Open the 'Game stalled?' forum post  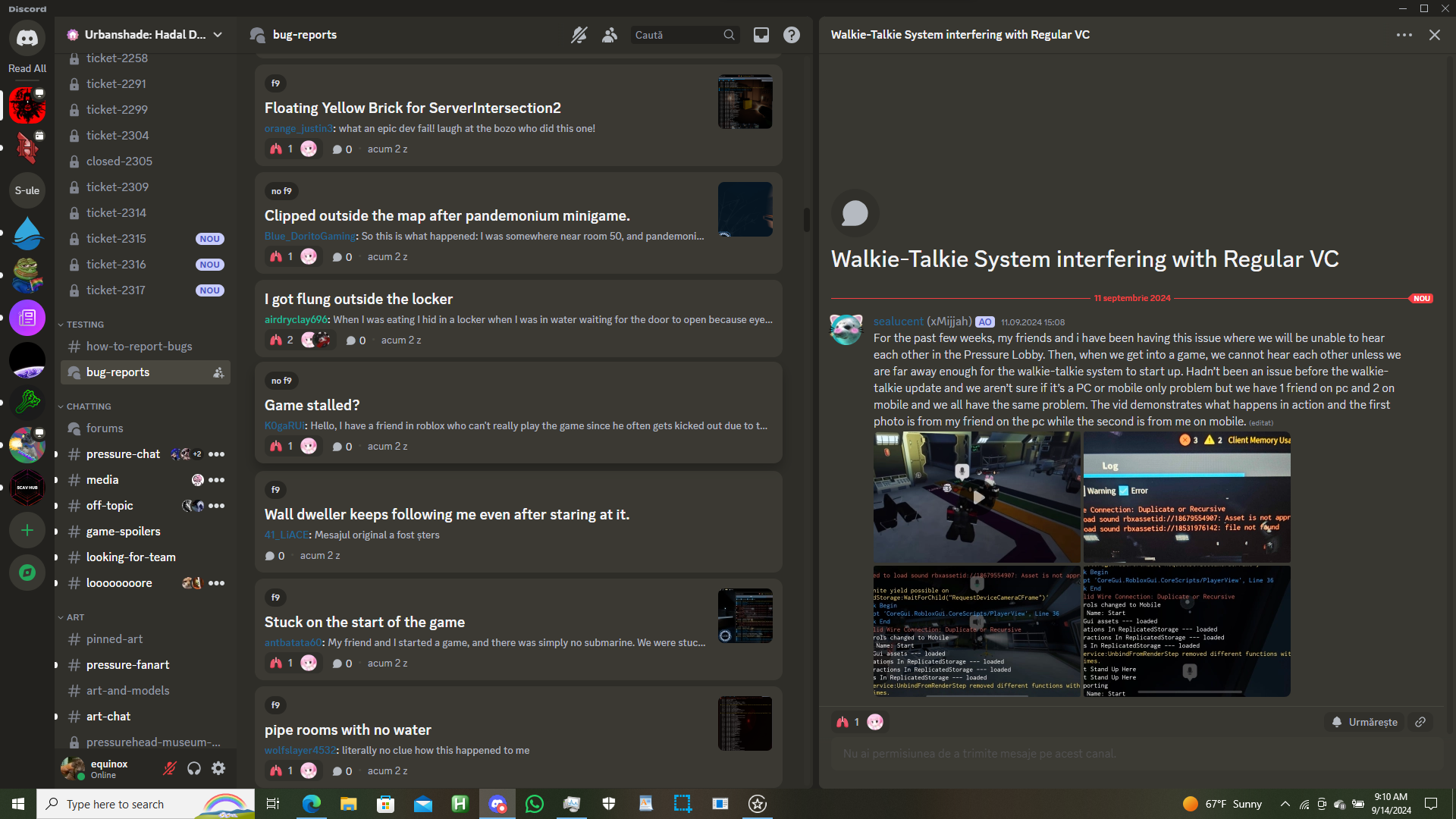312,405
